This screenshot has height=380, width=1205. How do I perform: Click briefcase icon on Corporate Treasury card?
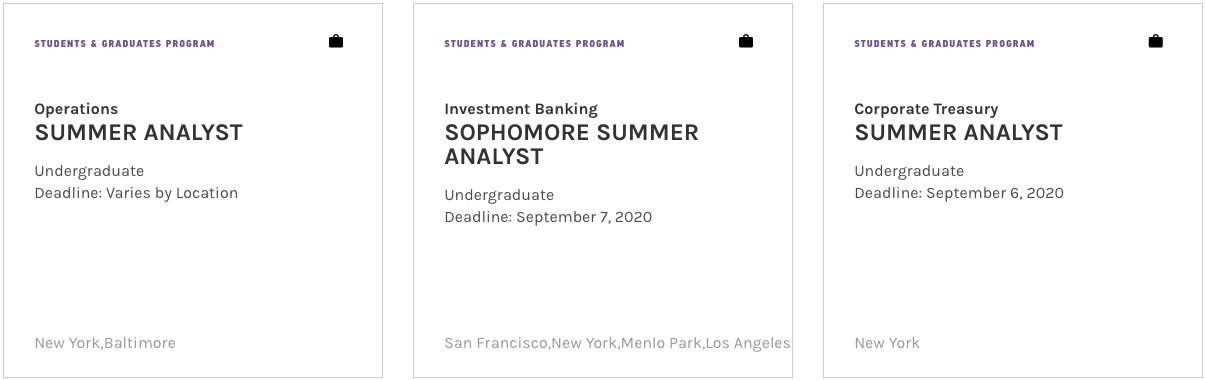pos(1156,41)
